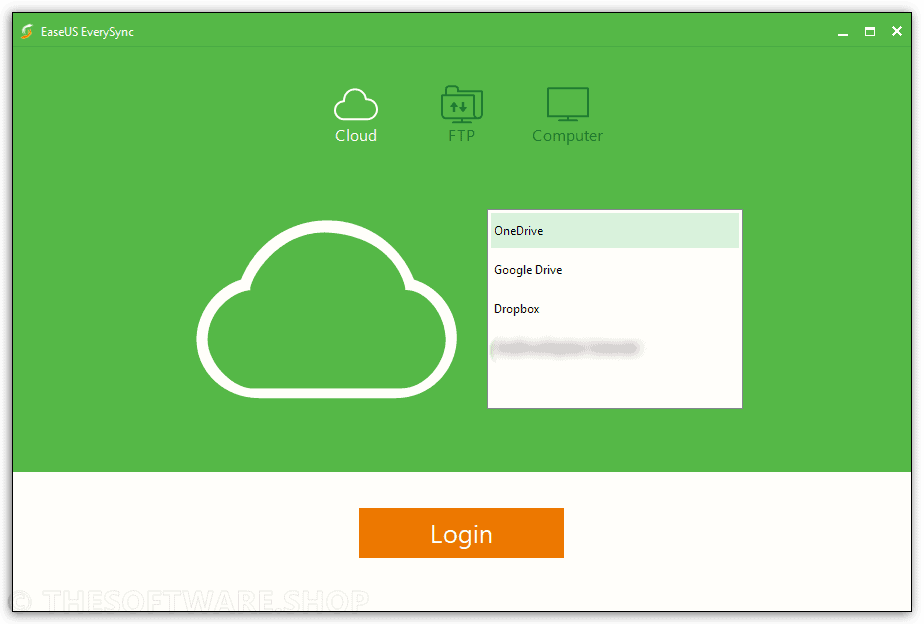Click the EaseUS EverySync logo icon

[27, 31]
